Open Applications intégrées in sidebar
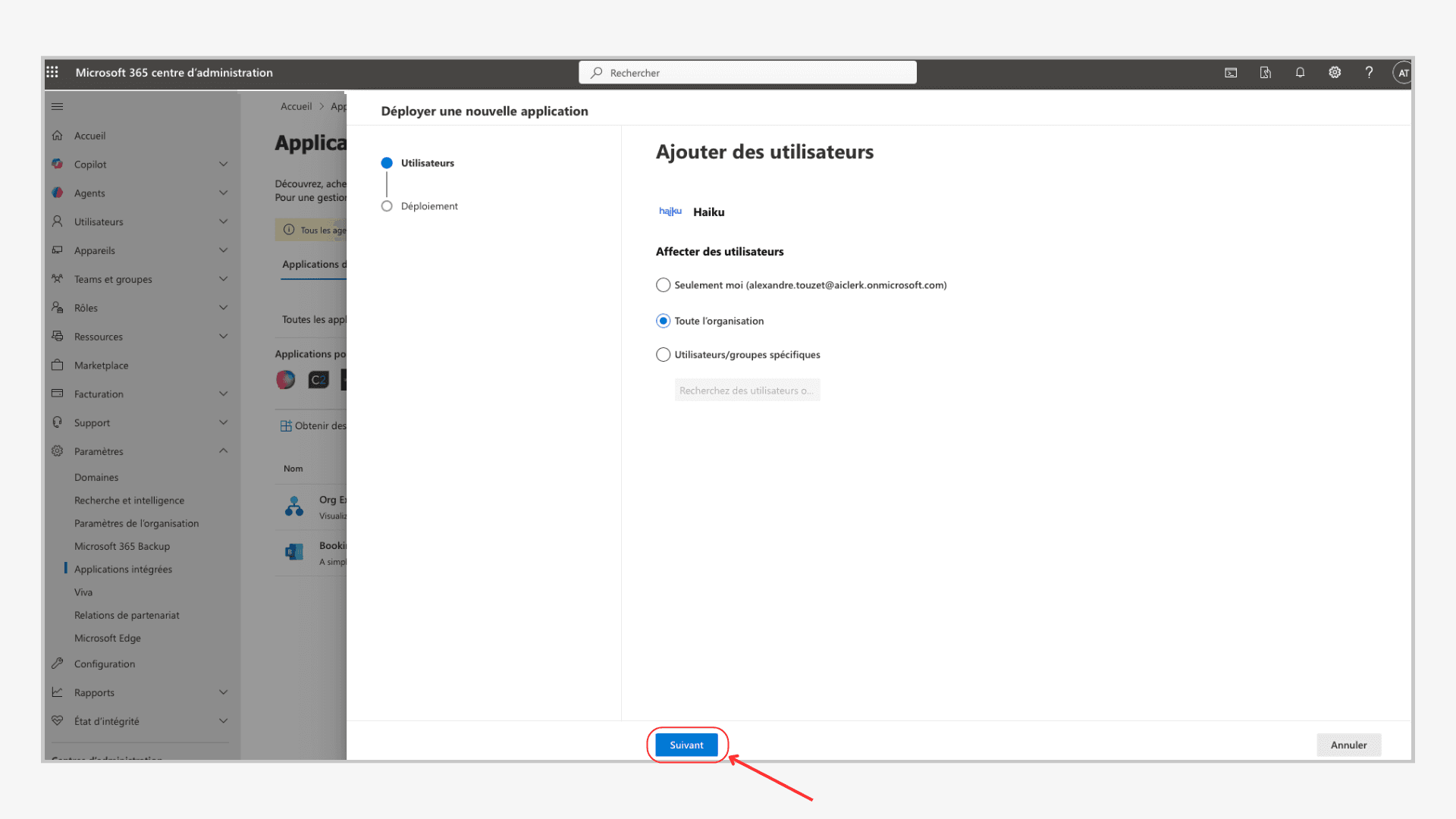 click(x=123, y=570)
